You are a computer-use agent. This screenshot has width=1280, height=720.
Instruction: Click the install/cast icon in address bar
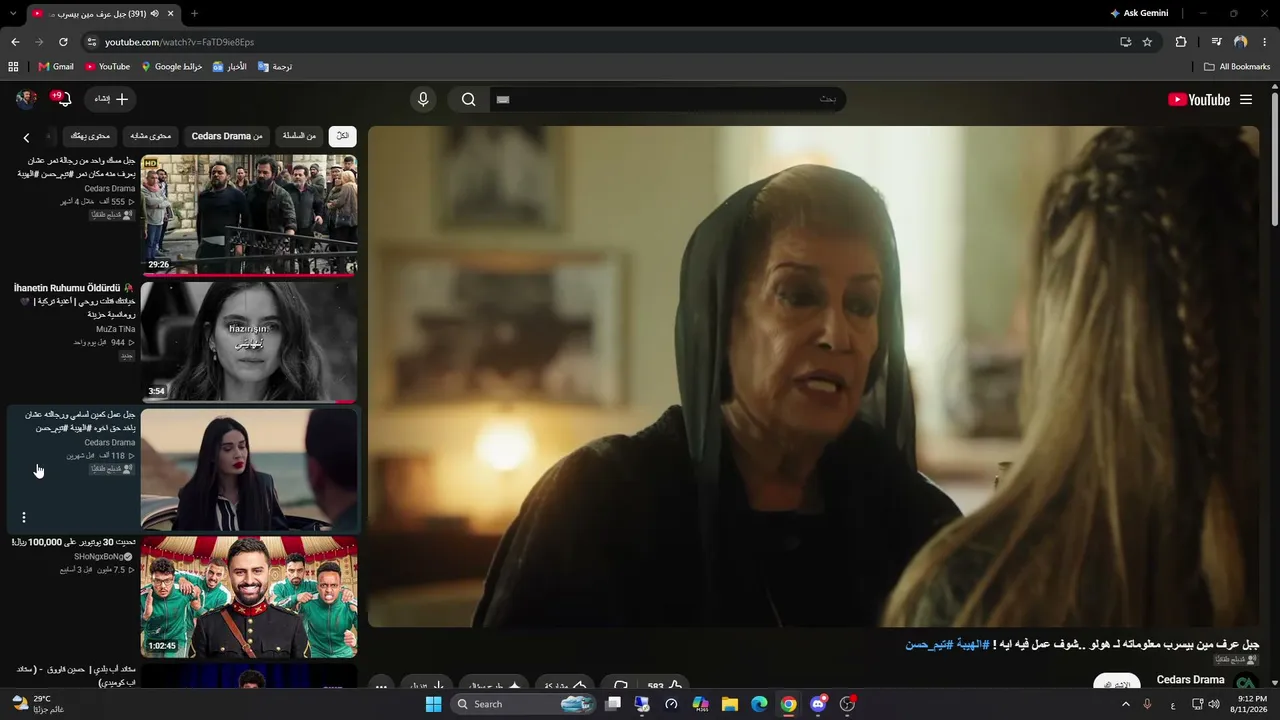(1125, 42)
